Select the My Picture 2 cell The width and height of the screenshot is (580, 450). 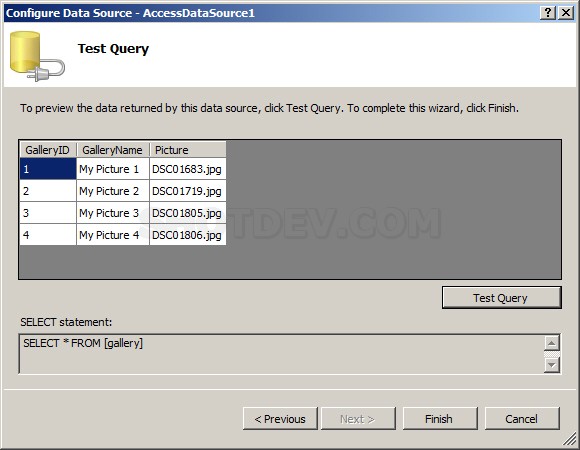[x=112, y=191]
